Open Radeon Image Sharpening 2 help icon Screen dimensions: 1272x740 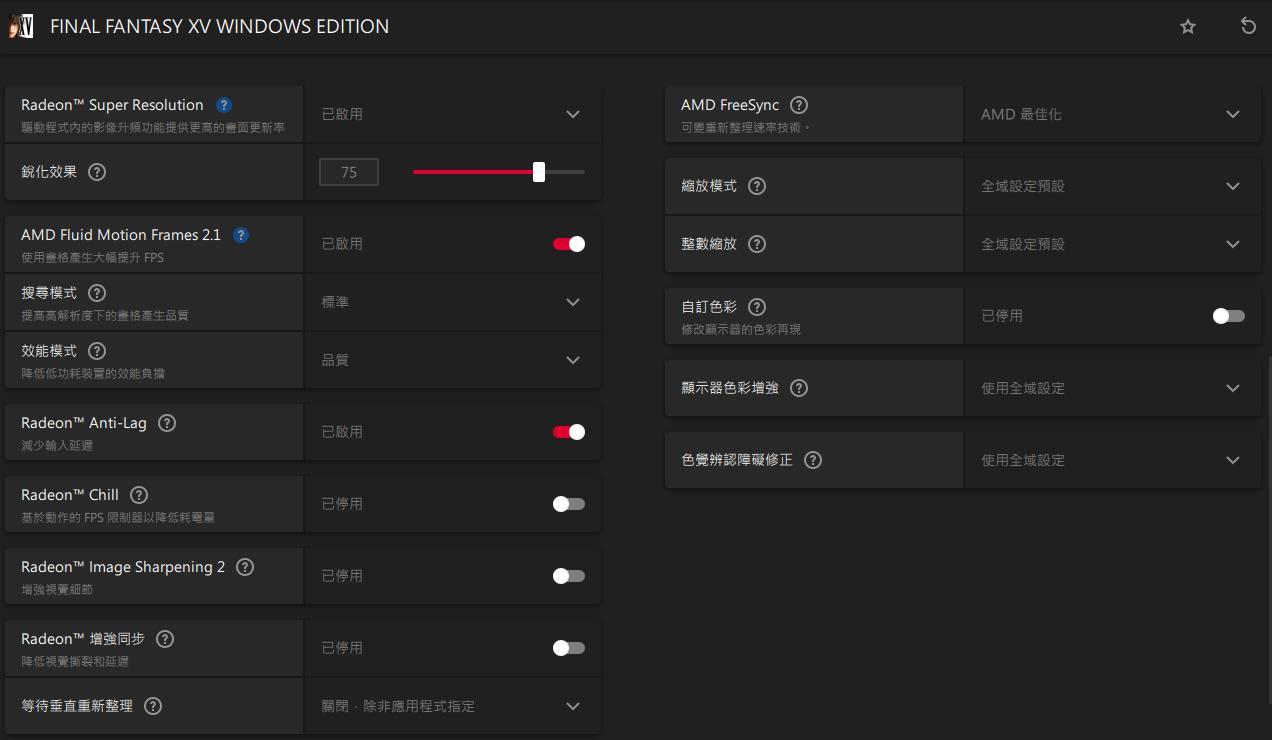coord(245,567)
